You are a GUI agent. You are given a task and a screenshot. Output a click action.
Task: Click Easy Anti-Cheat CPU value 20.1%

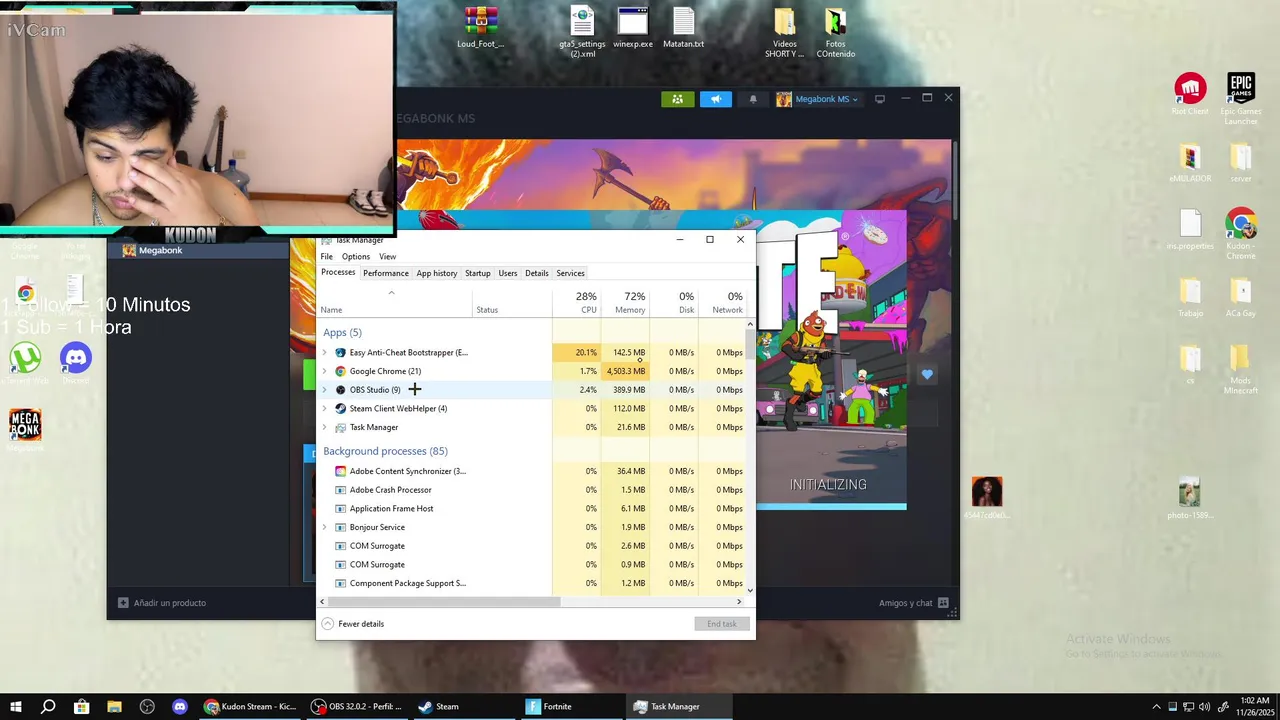pos(576,353)
